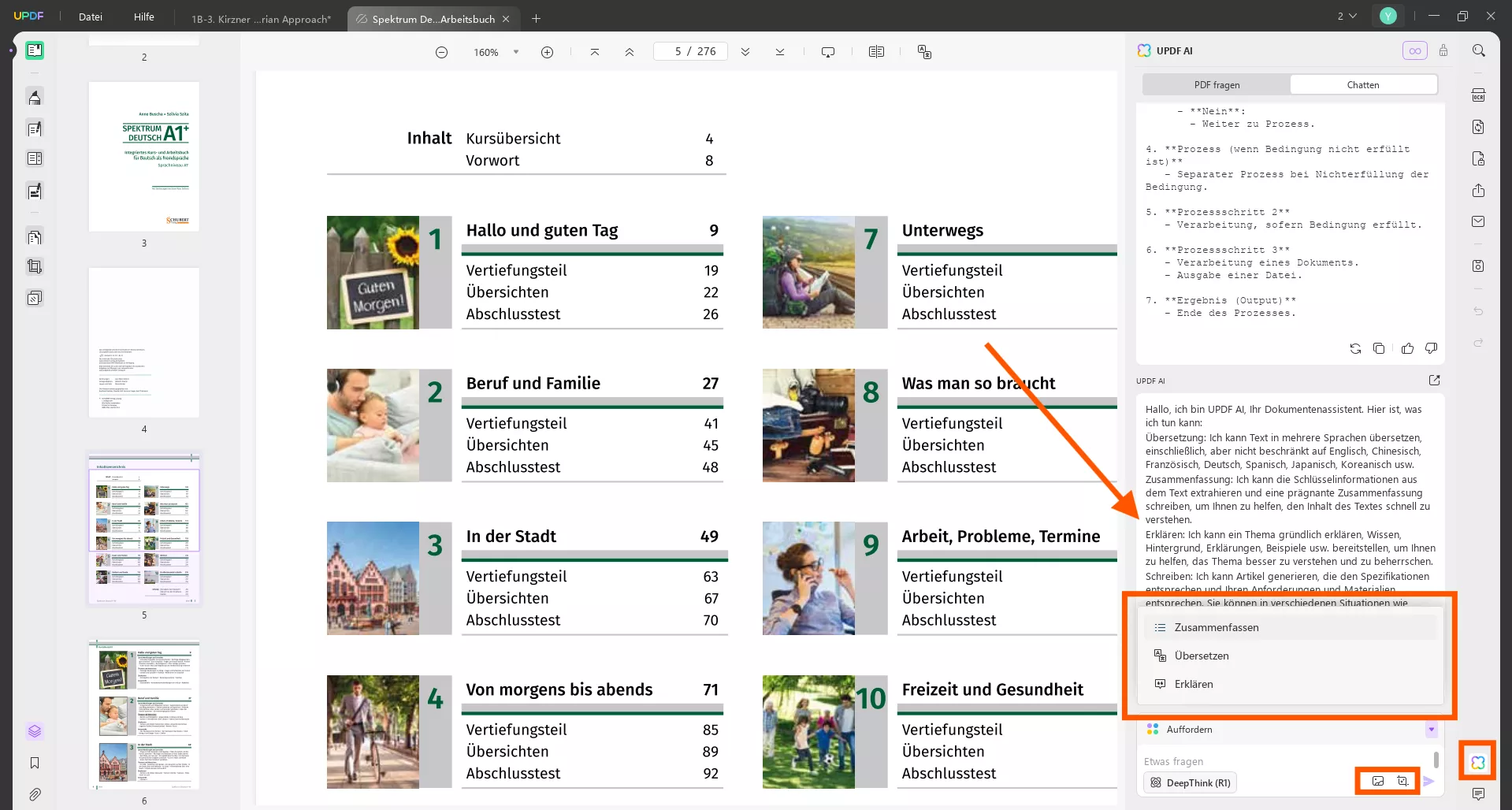The image size is (1512, 810).
Task: Click the thumbs up icon on AI response
Action: tap(1407, 348)
